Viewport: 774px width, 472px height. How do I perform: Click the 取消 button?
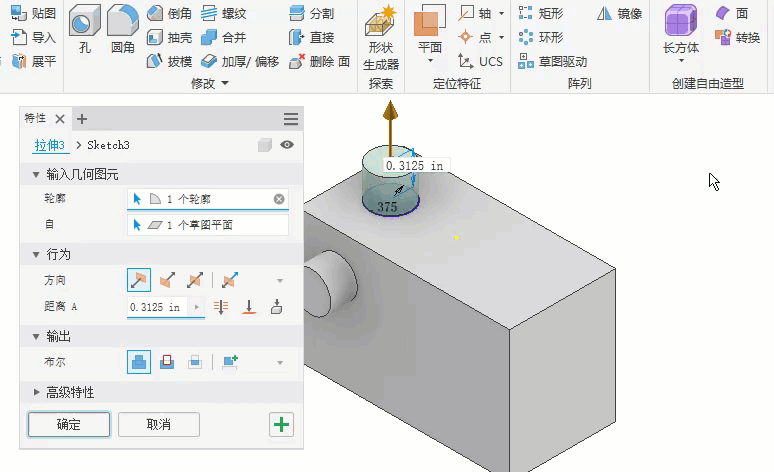tap(159, 425)
